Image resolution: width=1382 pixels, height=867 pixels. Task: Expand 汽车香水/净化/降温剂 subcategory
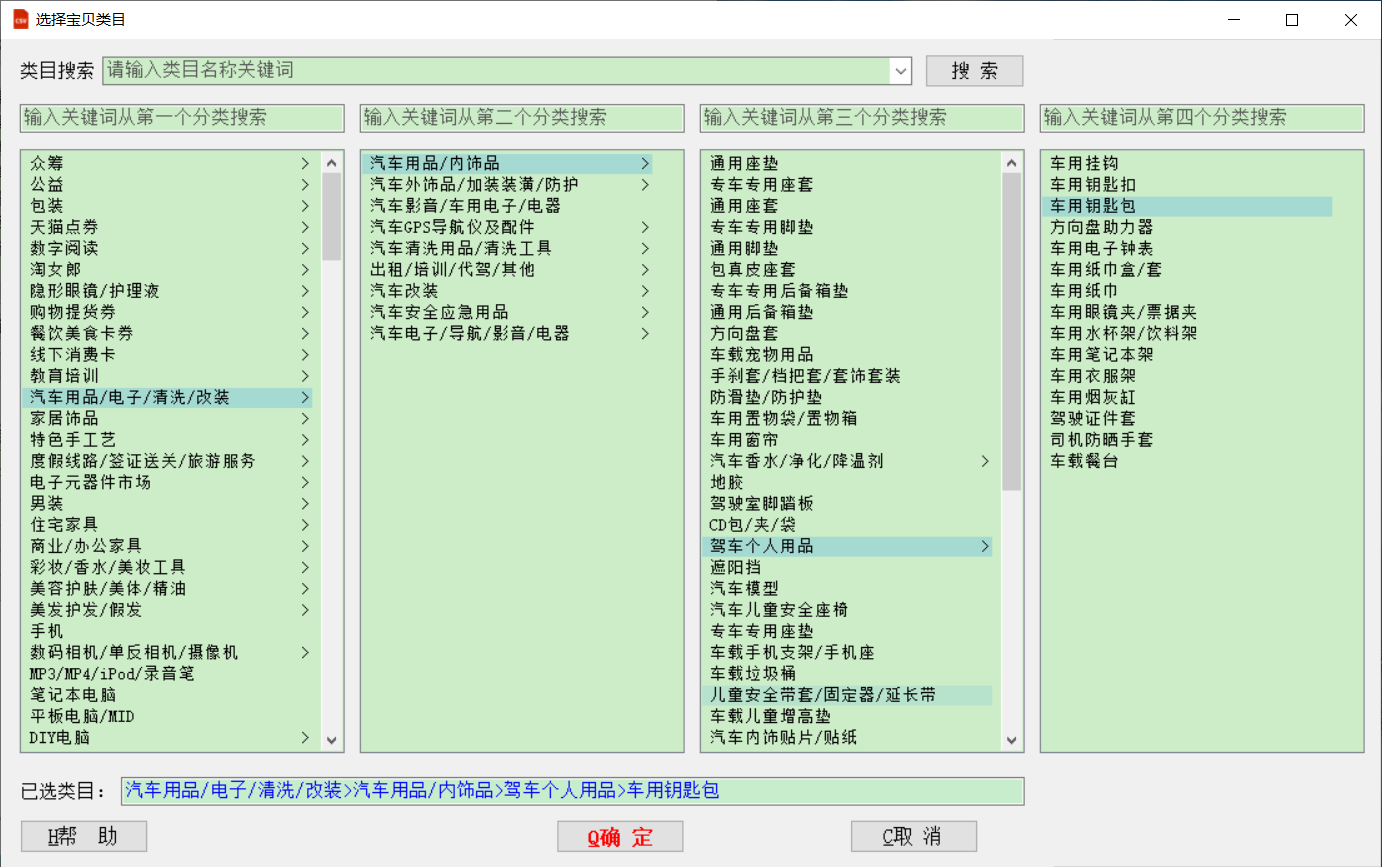pos(984,462)
